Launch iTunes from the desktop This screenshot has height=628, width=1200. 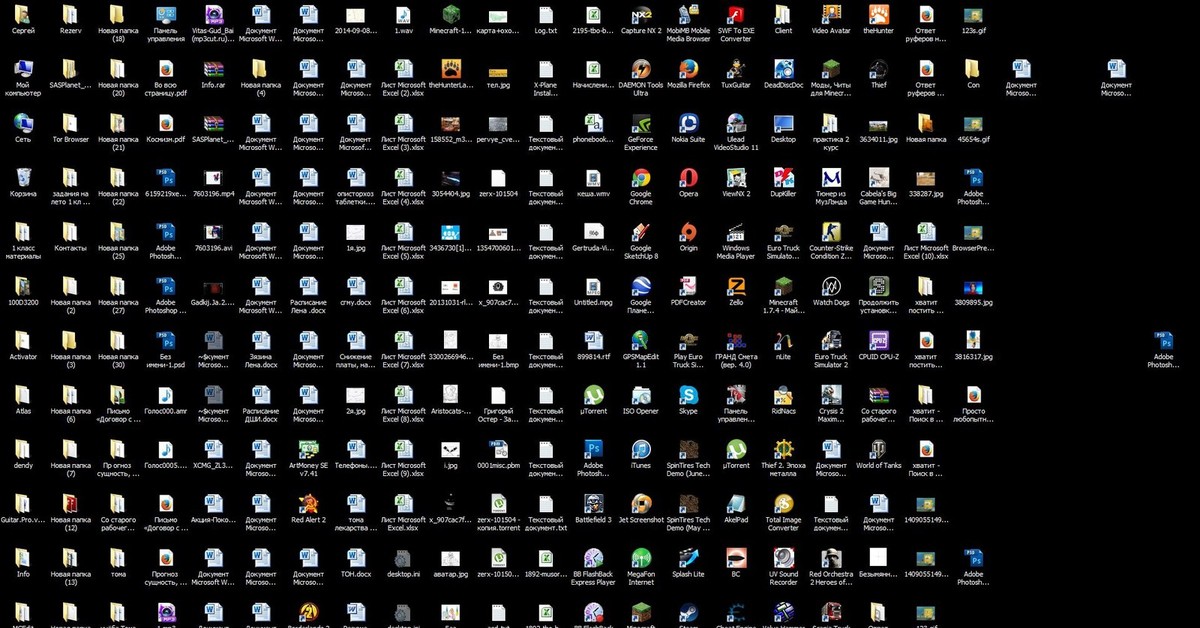pyautogui.click(x=641, y=449)
